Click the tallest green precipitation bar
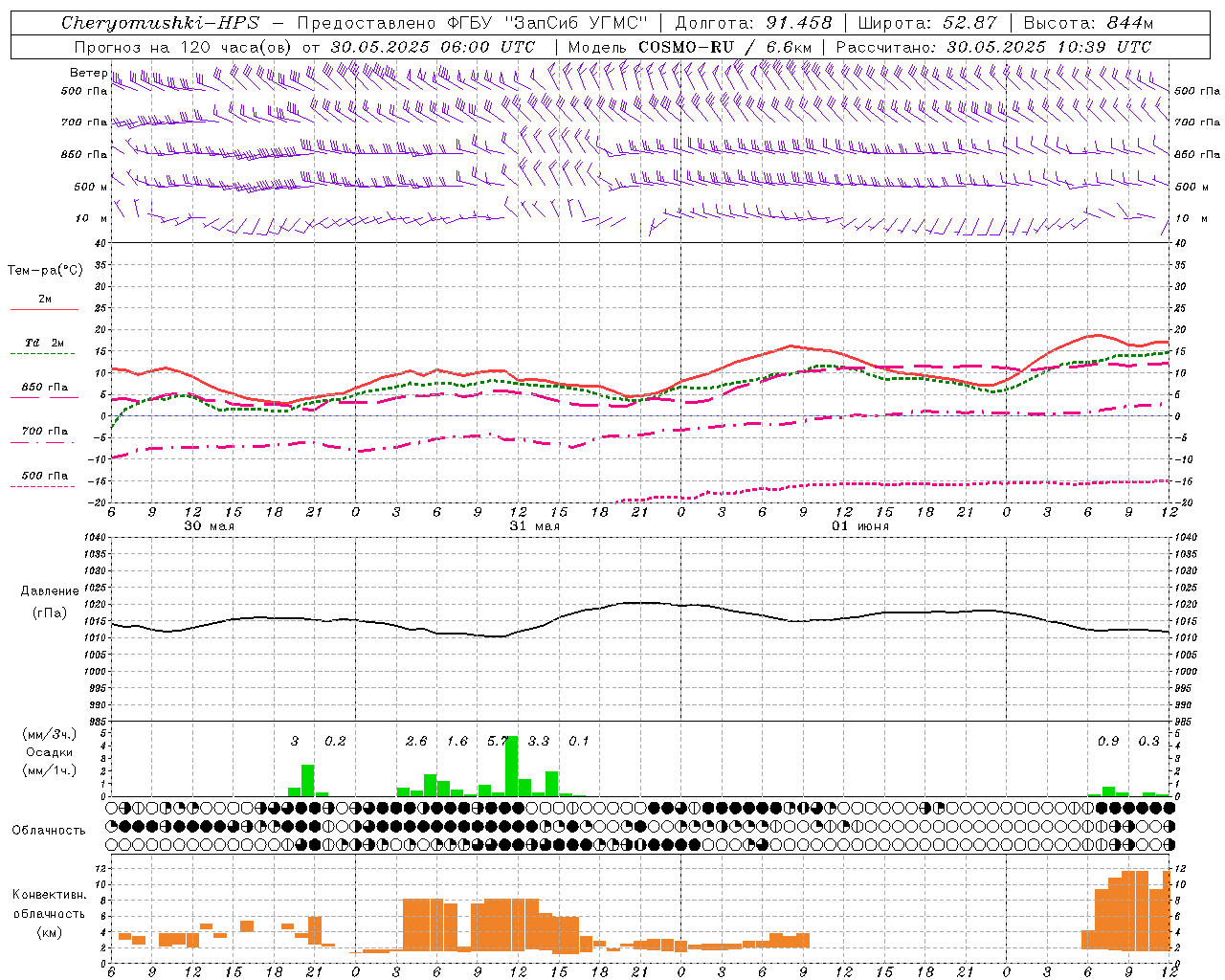 [x=512, y=766]
